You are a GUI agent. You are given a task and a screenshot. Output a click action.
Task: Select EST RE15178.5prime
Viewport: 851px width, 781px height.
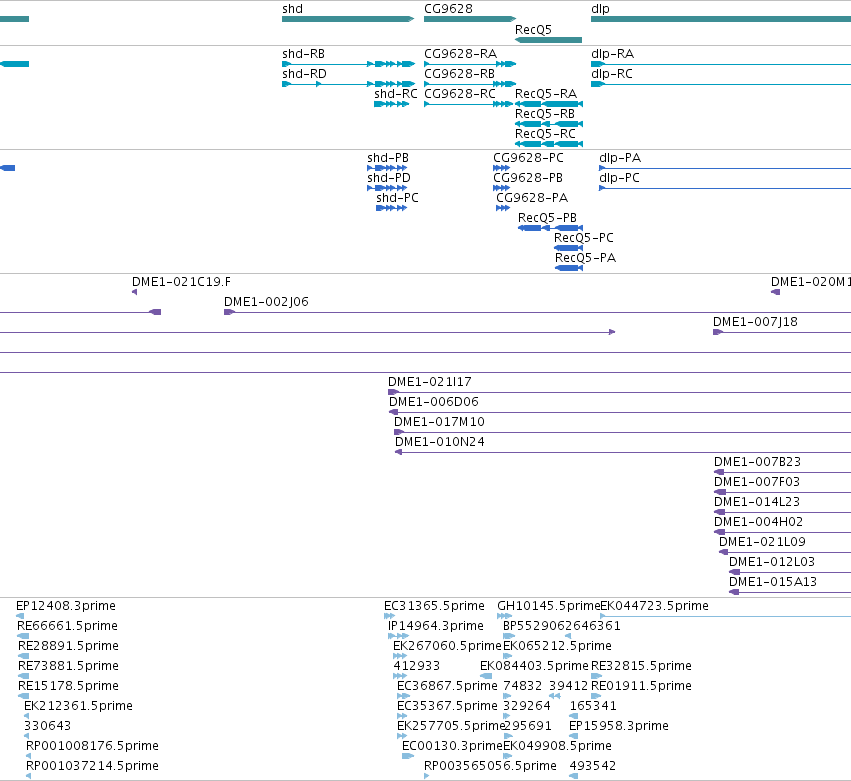23,696
